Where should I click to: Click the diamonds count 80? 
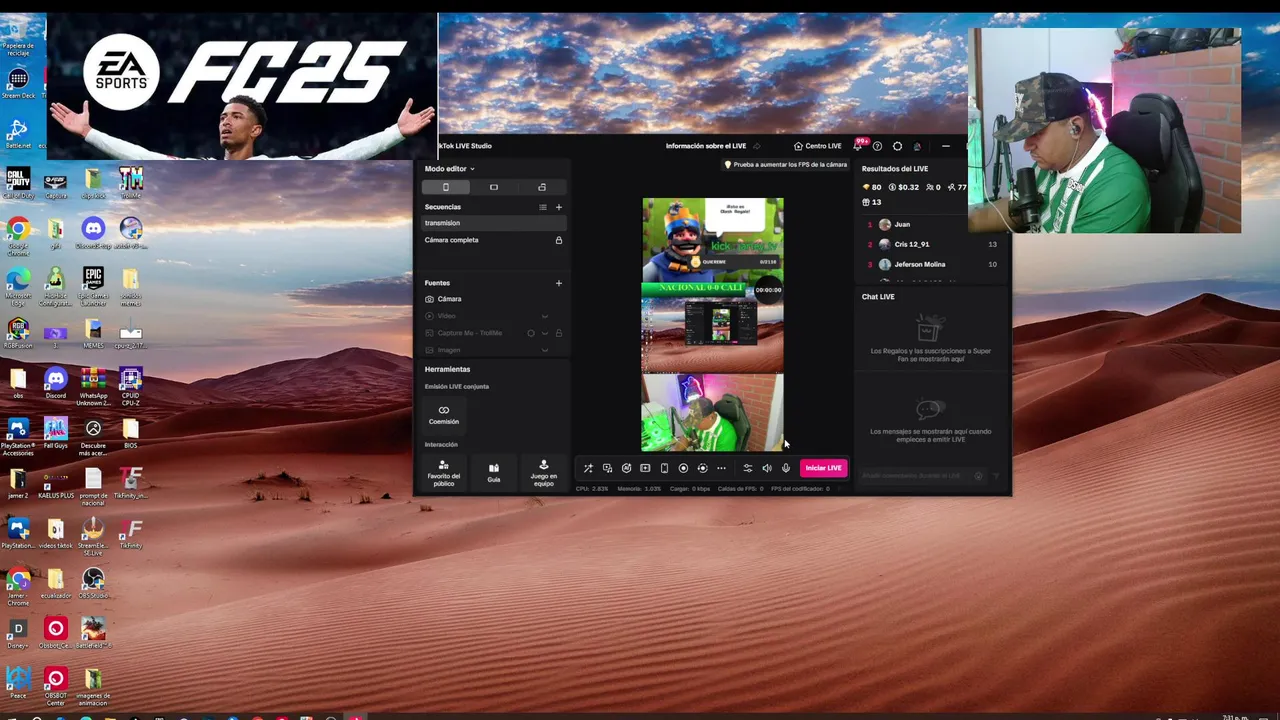coord(872,187)
